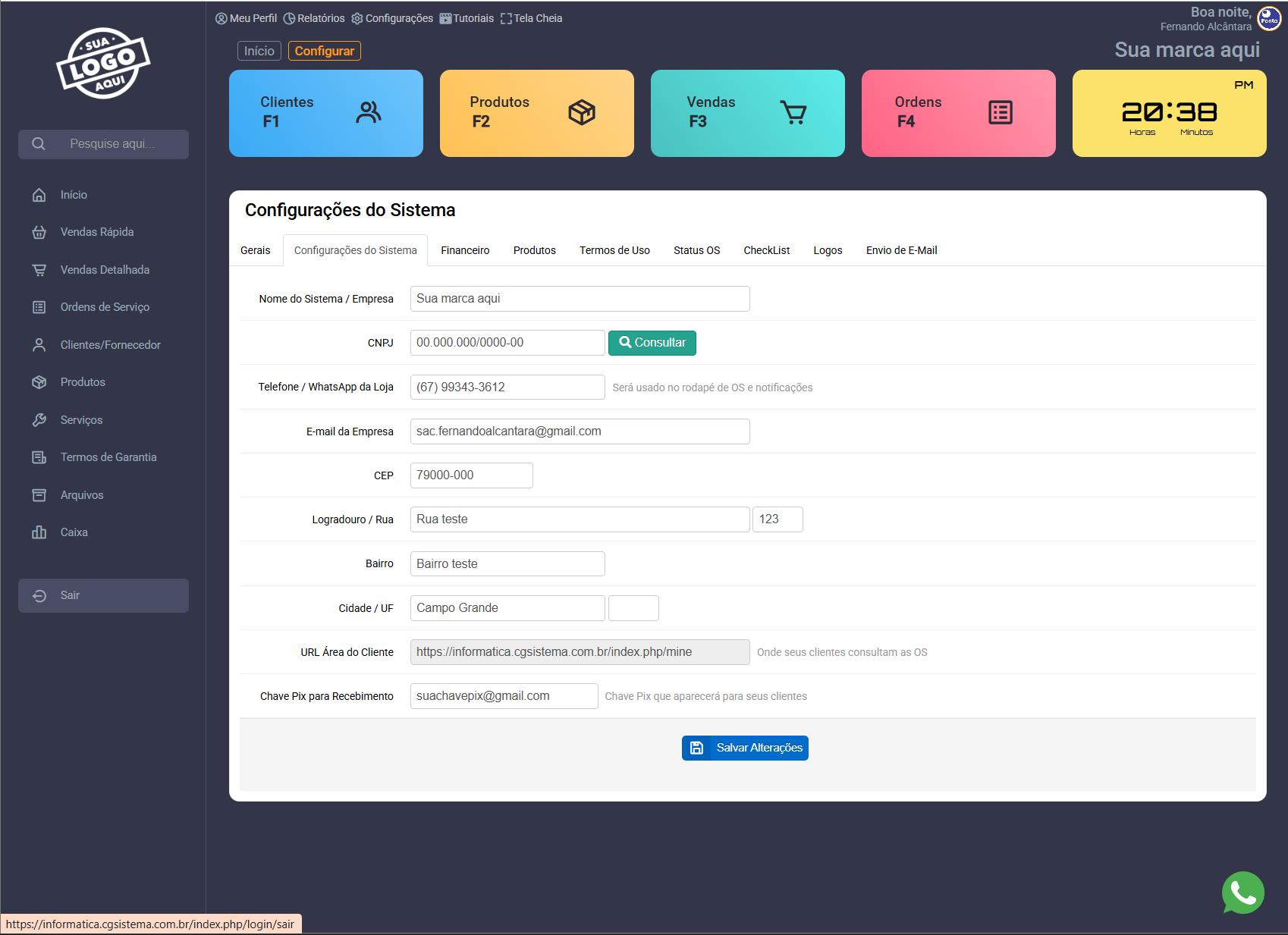Open the Financeiro tab

[x=465, y=250]
